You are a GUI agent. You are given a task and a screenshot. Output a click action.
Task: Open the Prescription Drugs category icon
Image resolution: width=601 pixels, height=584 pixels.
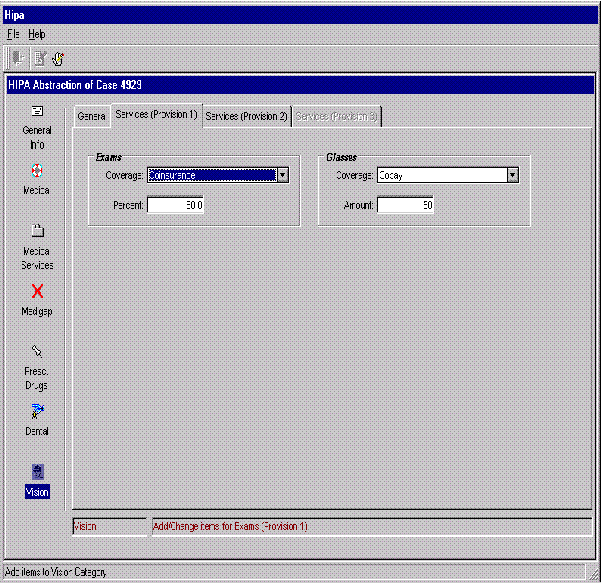(37, 351)
